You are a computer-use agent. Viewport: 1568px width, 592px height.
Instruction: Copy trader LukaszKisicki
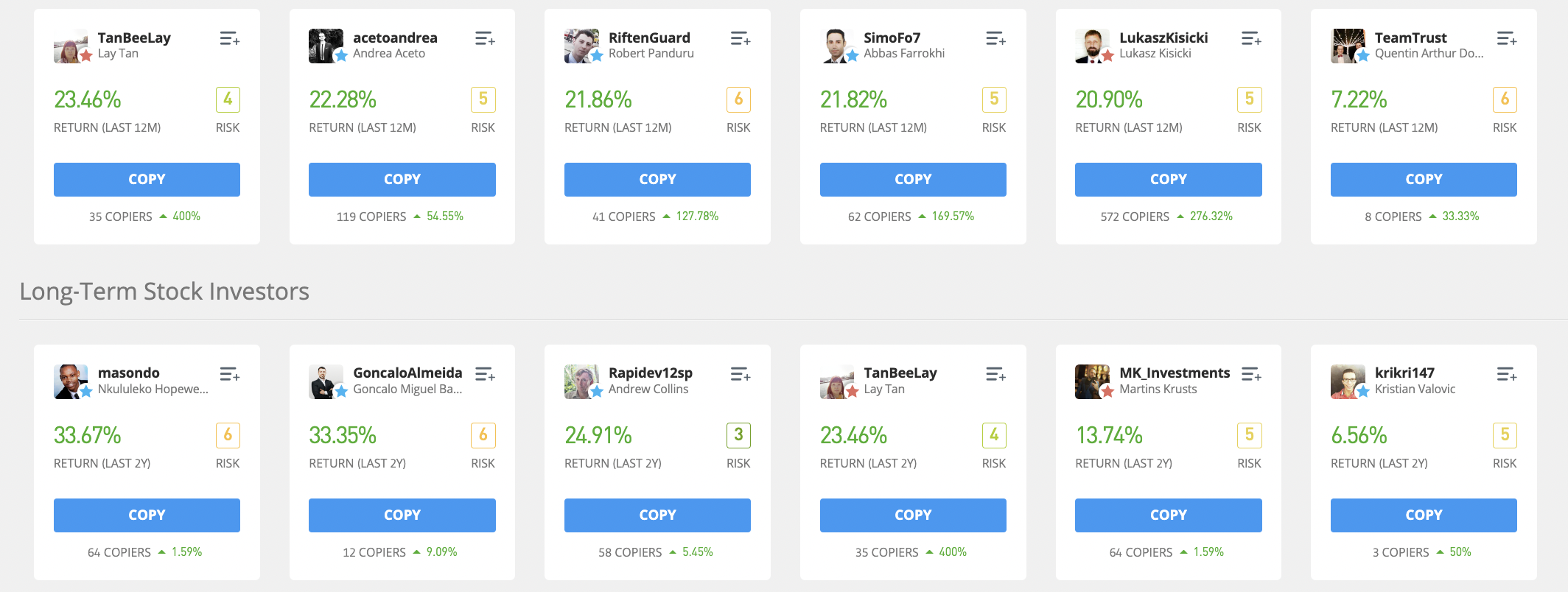click(1168, 180)
